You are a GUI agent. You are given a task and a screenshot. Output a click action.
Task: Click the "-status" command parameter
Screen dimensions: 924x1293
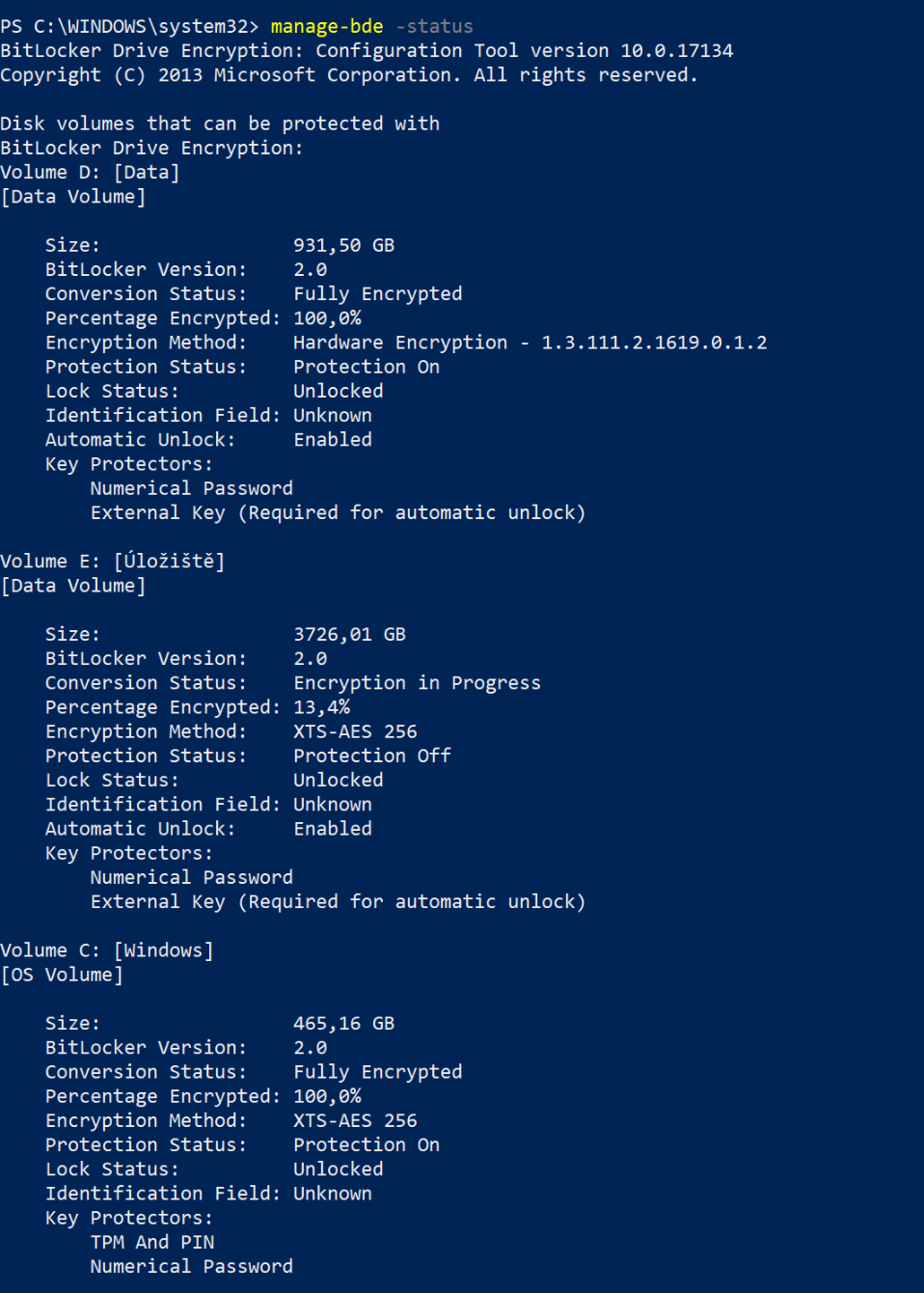[x=434, y=26]
